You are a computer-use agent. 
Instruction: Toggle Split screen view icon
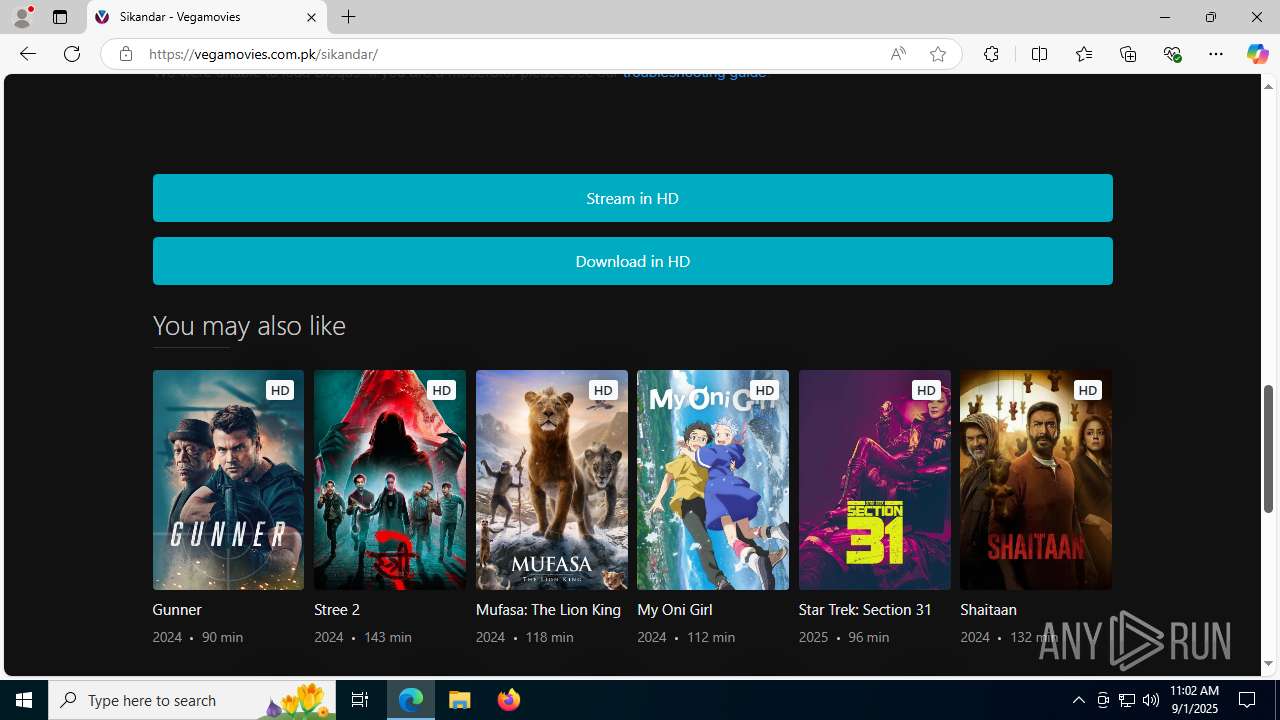pos(1039,54)
